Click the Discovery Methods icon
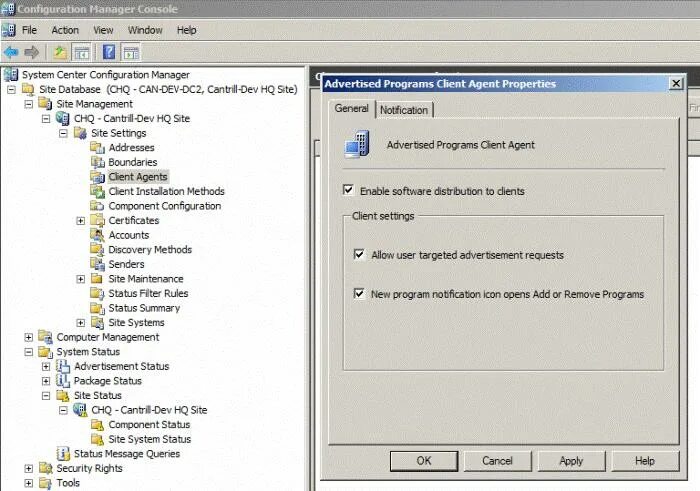 pyautogui.click(x=97, y=250)
